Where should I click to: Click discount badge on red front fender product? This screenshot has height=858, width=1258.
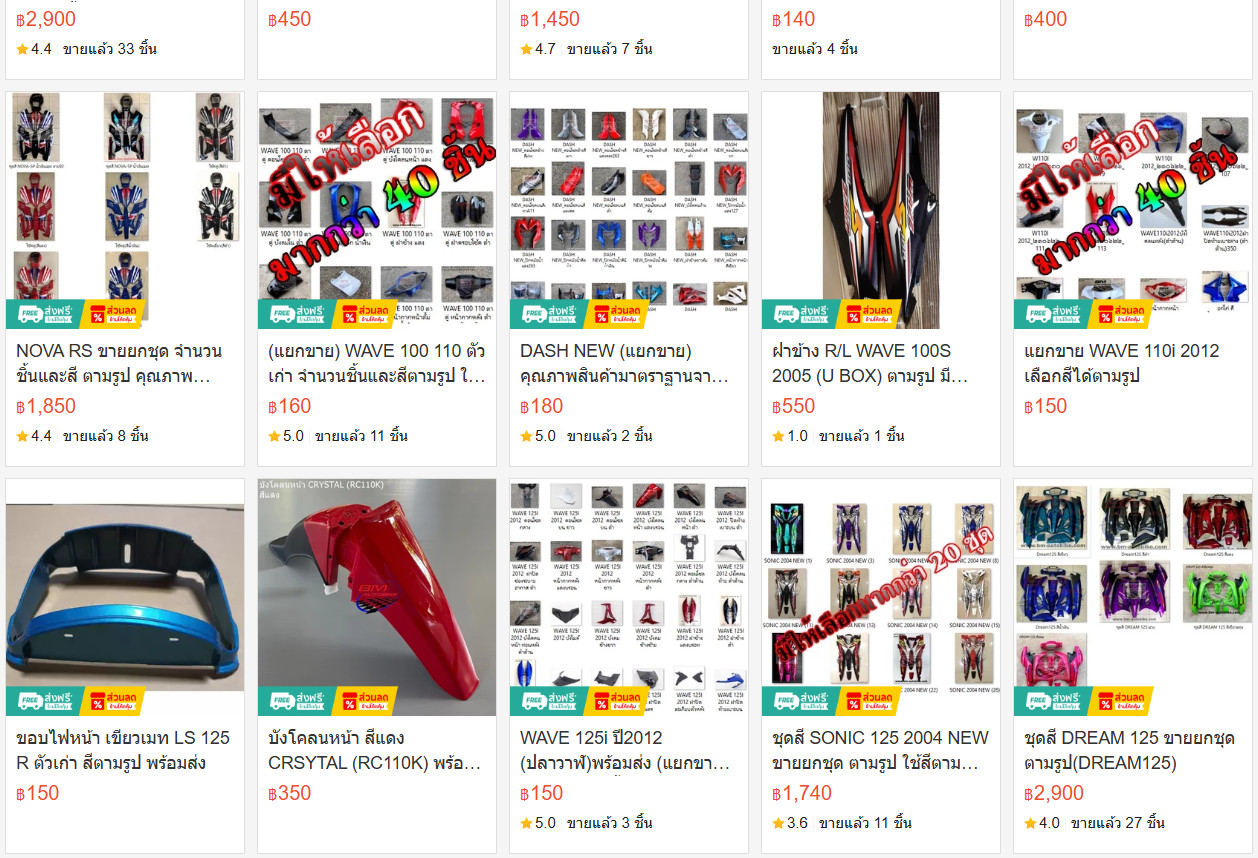363,701
